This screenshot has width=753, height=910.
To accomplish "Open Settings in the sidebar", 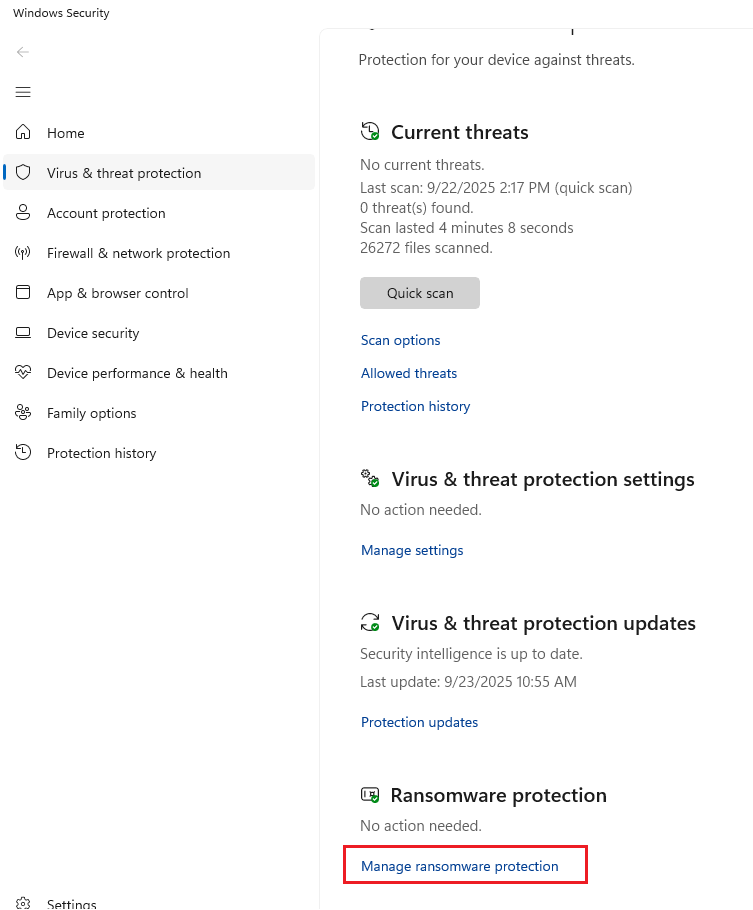I will pyautogui.click(x=159, y=904).
